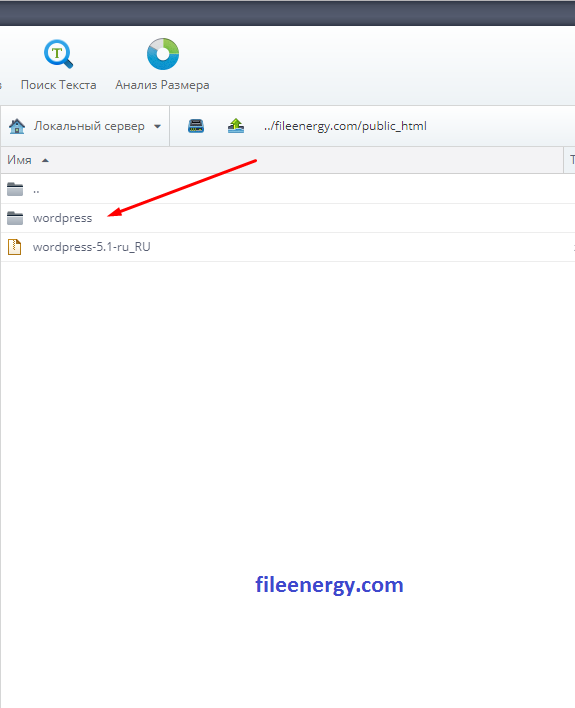The height and width of the screenshot is (708, 575).
Task: Click the Поиск Текста label
Action: (58, 85)
